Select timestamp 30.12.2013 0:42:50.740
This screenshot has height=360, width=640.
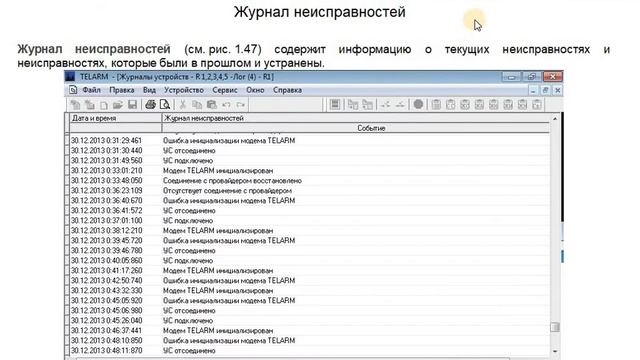point(107,280)
